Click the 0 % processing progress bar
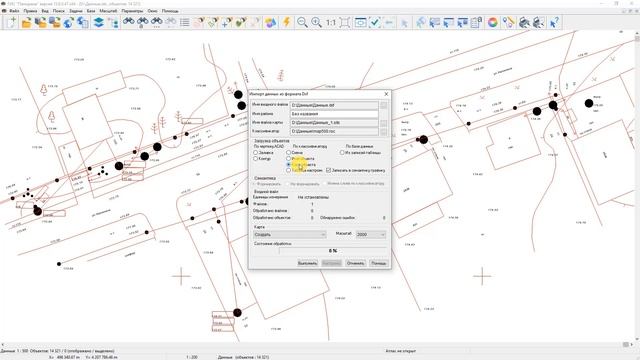The height and width of the screenshot is (360, 640). click(x=333, y=251)
